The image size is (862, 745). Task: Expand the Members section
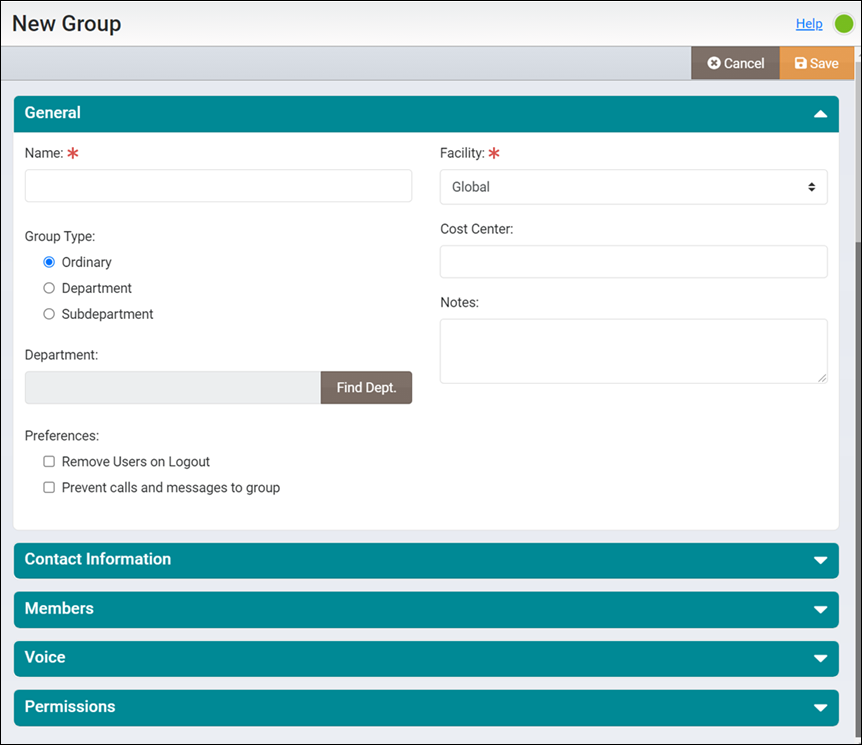820,609
